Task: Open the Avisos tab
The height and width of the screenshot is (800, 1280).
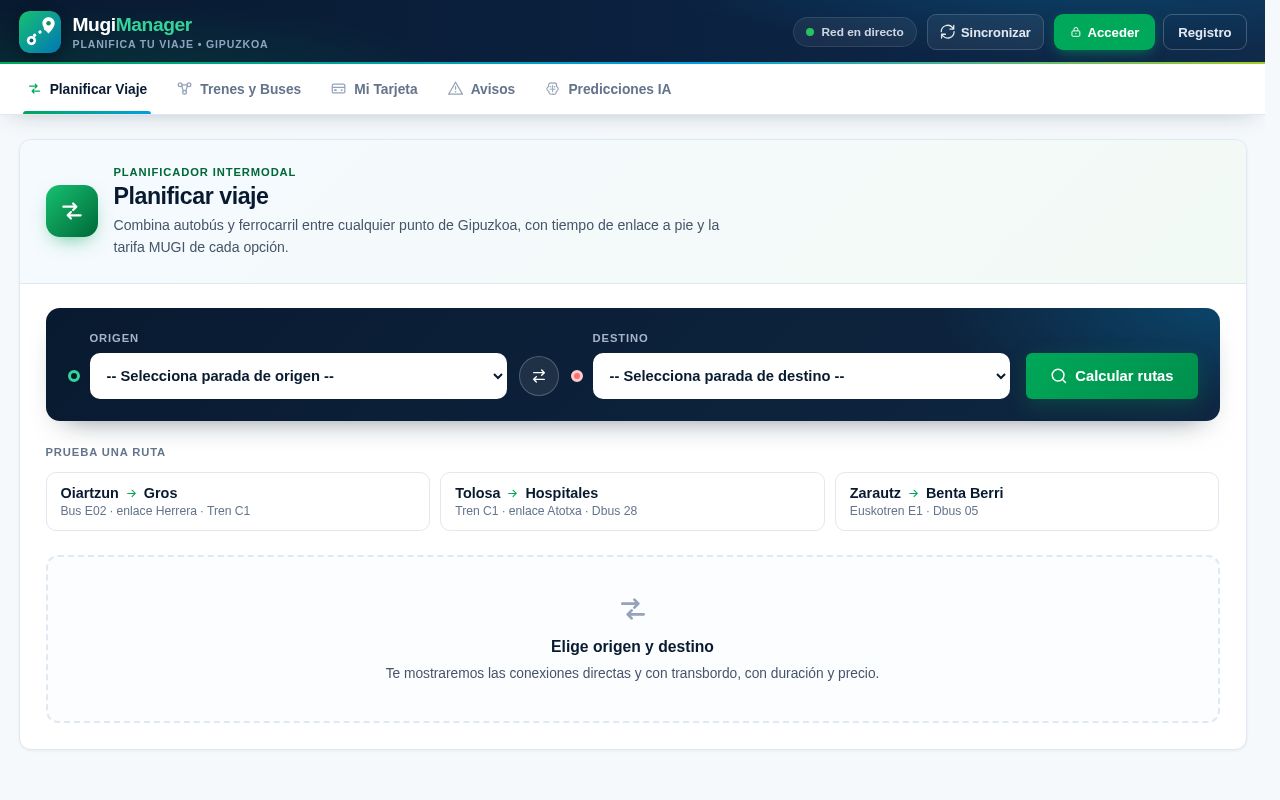Action: click(481, 89)
